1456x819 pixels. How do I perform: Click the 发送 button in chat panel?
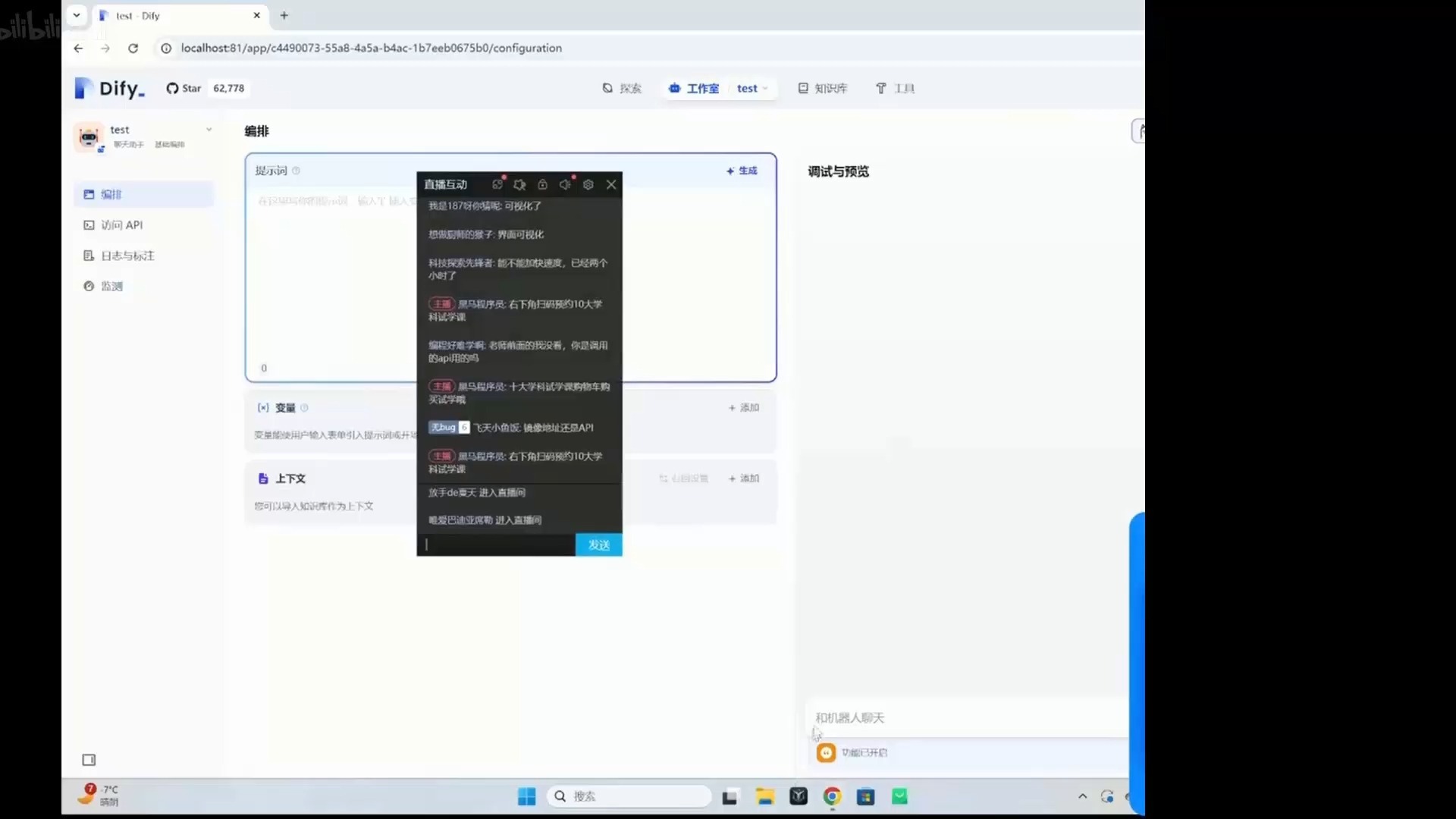[598, 544]
